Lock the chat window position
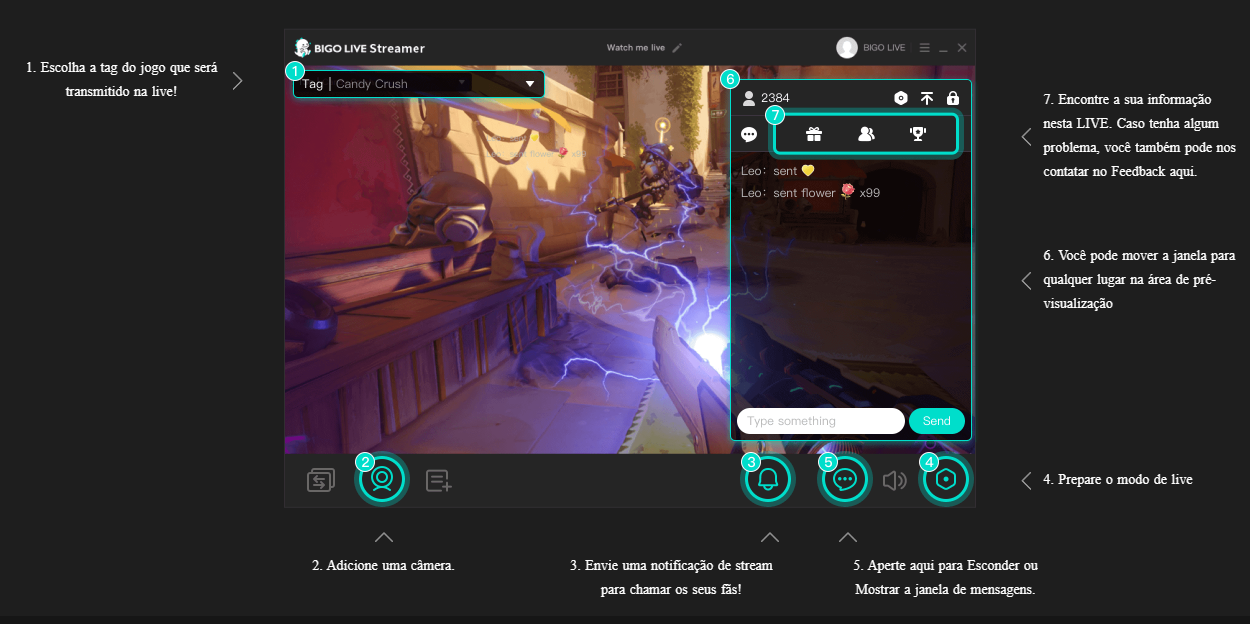 click(x=953, y=97)
